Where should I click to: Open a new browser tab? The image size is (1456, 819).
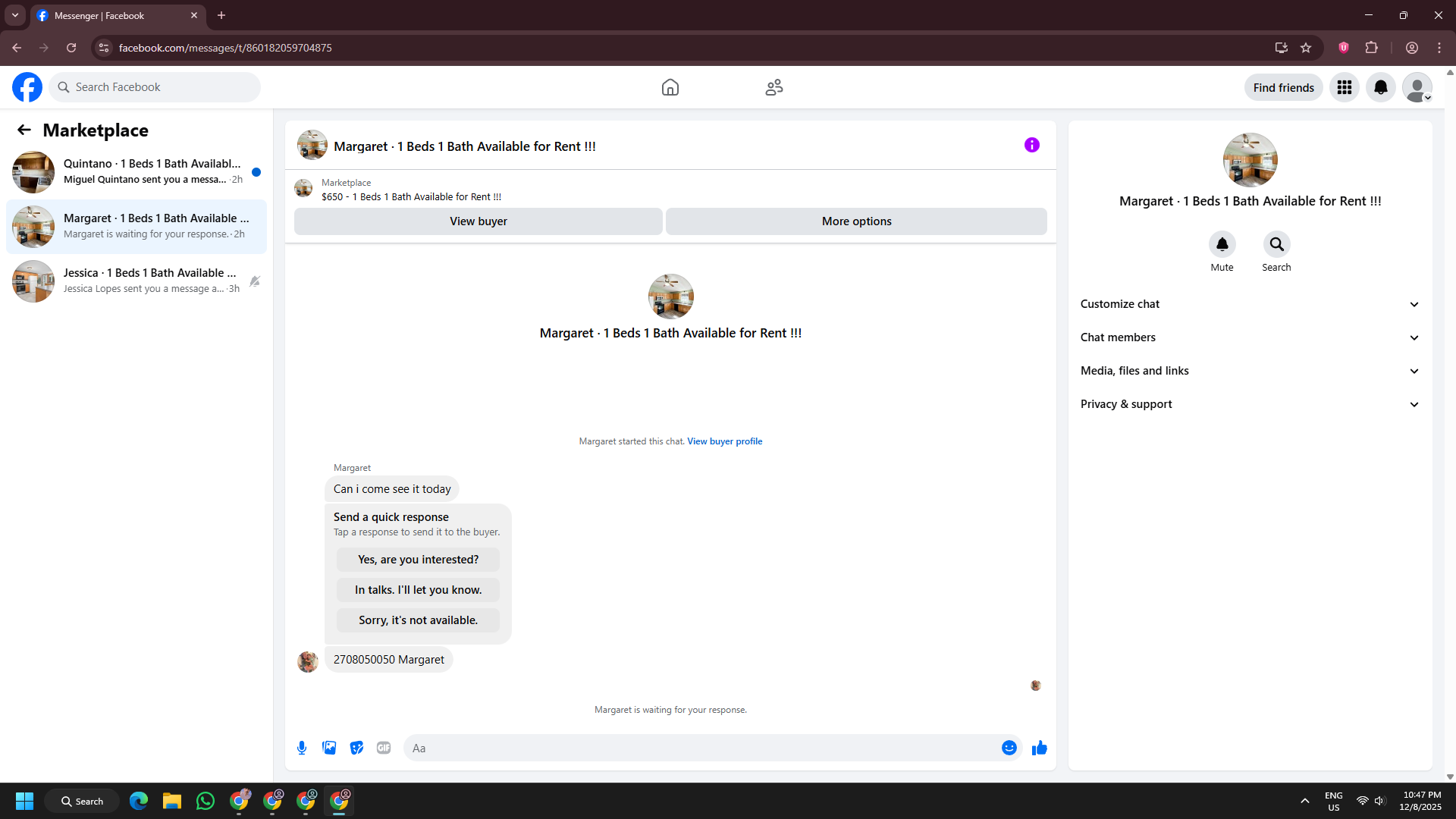(x=221, y=15)
